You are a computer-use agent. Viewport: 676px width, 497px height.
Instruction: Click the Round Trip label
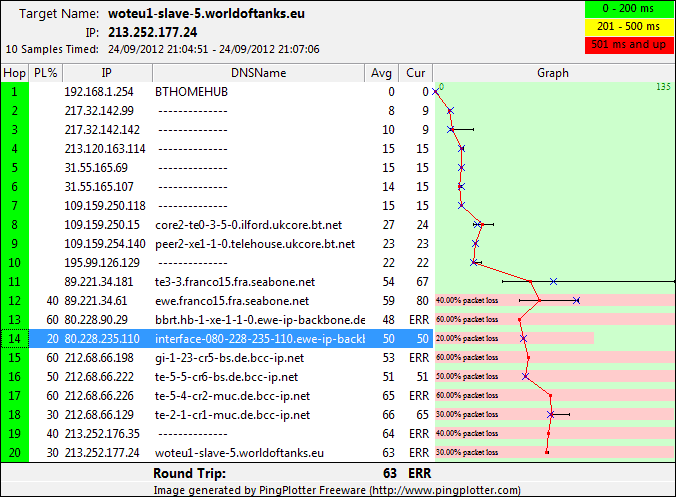click(190, 473)
